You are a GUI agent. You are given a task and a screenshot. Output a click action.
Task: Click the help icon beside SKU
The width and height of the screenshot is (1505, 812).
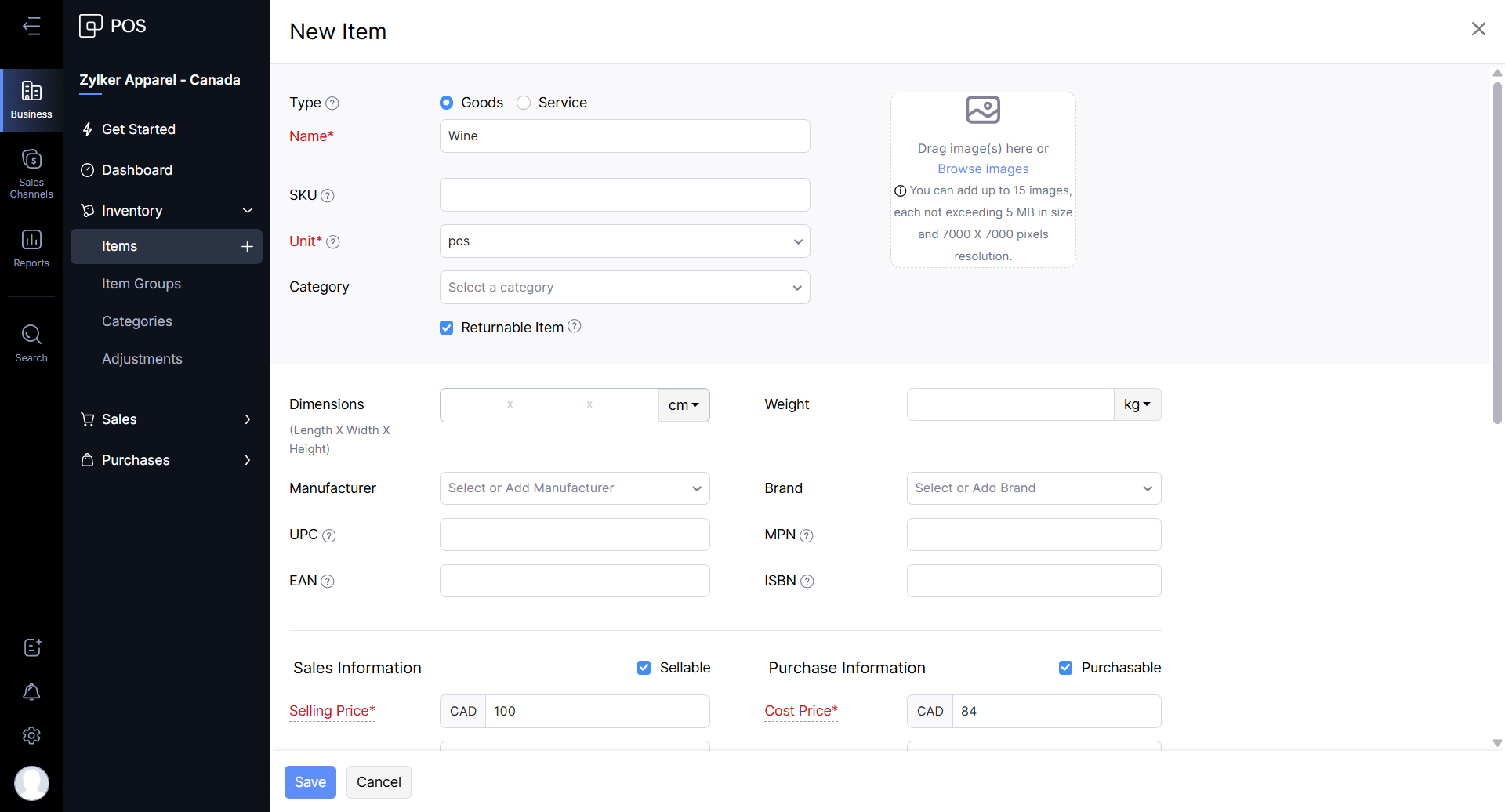coord(328,196)
